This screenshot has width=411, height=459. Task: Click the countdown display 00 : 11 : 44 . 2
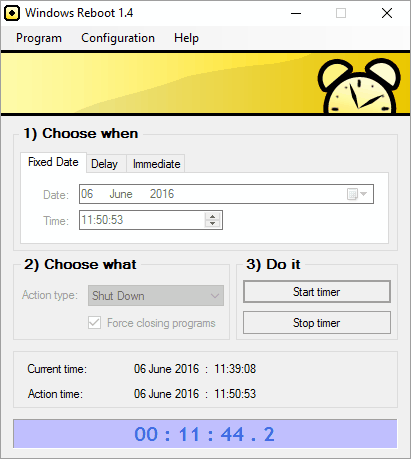[205, 434]
